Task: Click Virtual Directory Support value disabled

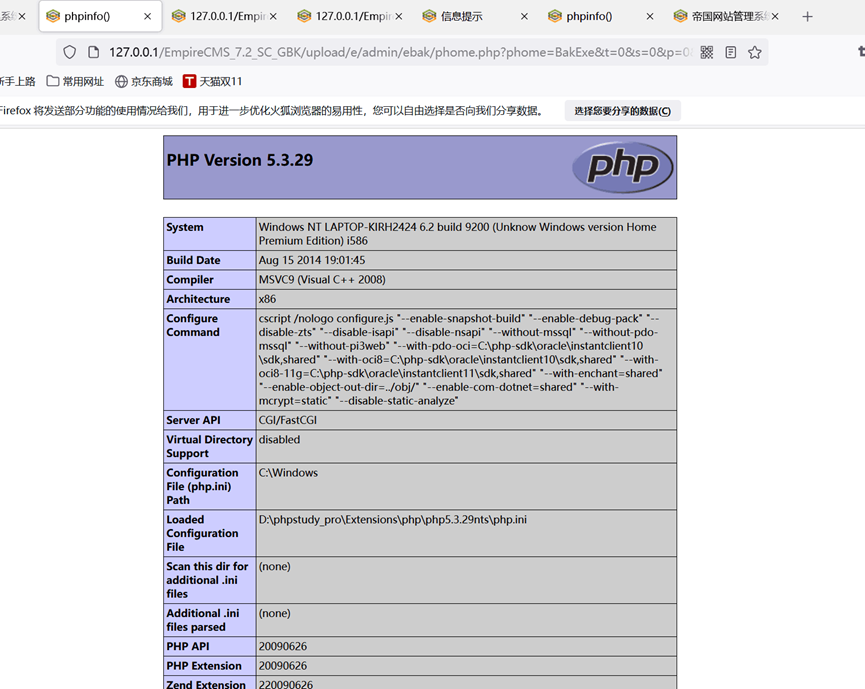Action: point(279,440)
